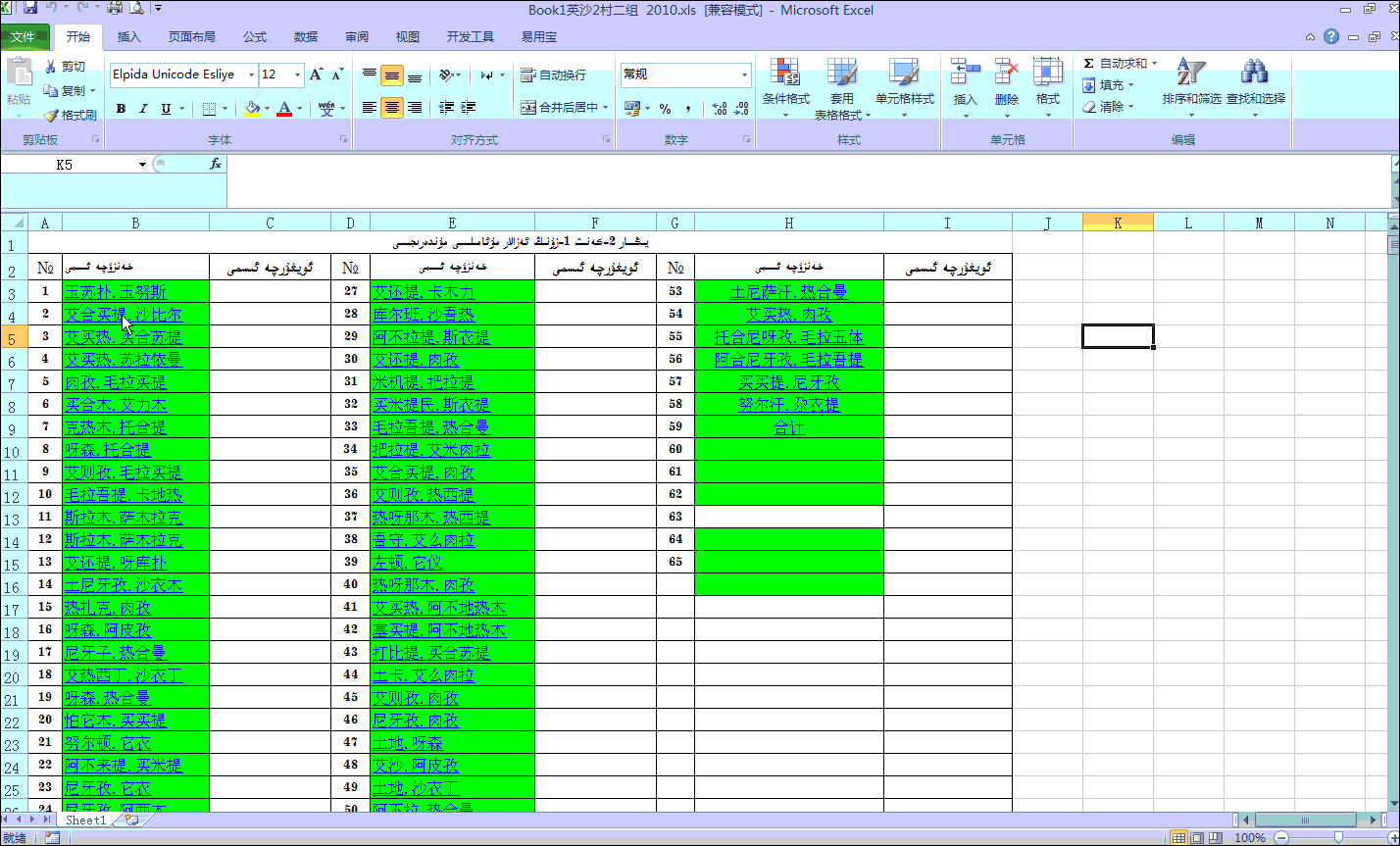1400x846 pixels.
Task: Click the Format Painter (格式刷) brush
Action: (x=70, y=116)
